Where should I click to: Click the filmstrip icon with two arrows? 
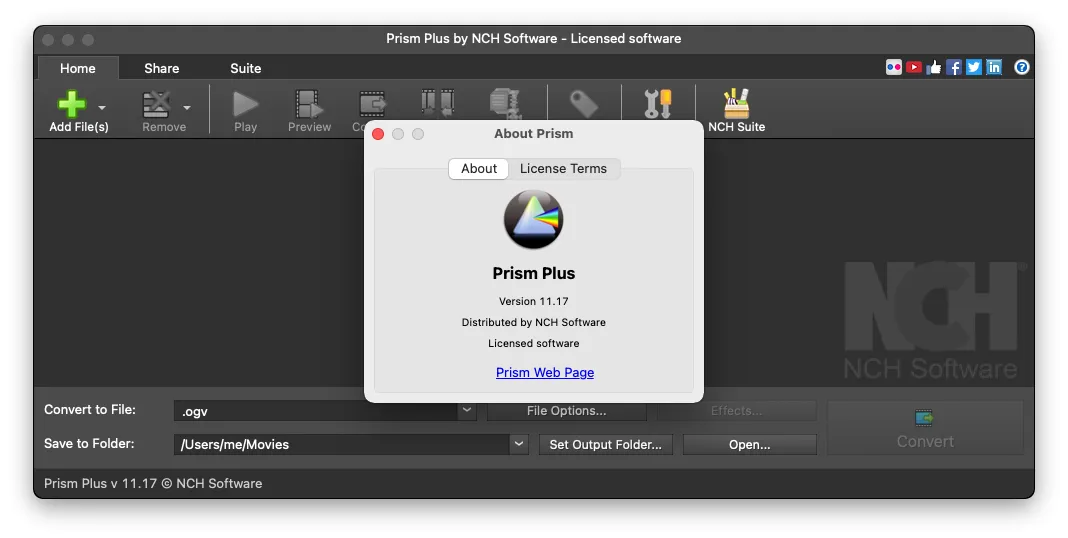point(437,103)
